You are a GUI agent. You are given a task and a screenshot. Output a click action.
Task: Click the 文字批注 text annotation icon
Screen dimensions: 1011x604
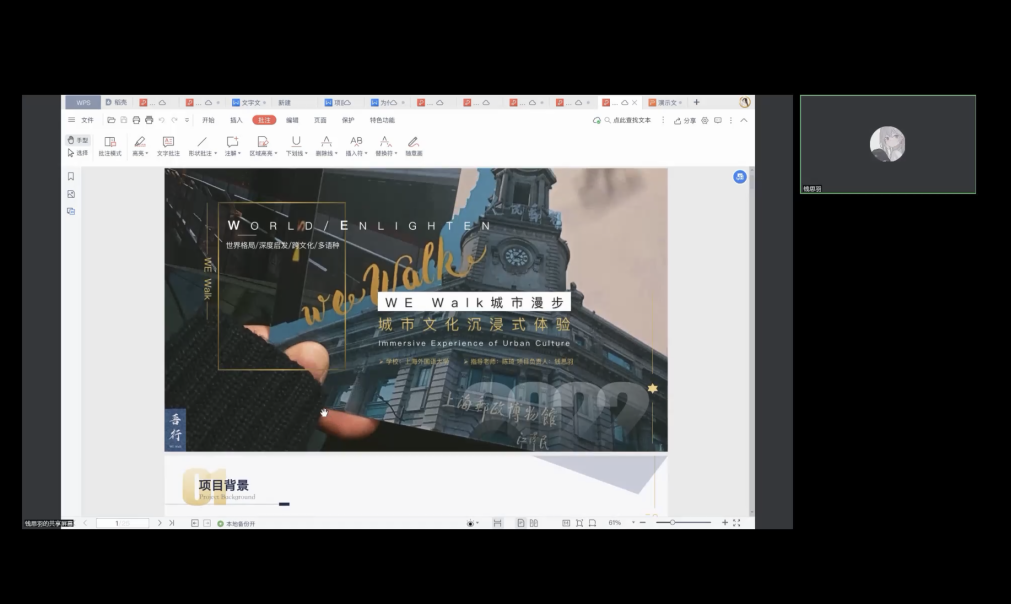click(168, 146)
